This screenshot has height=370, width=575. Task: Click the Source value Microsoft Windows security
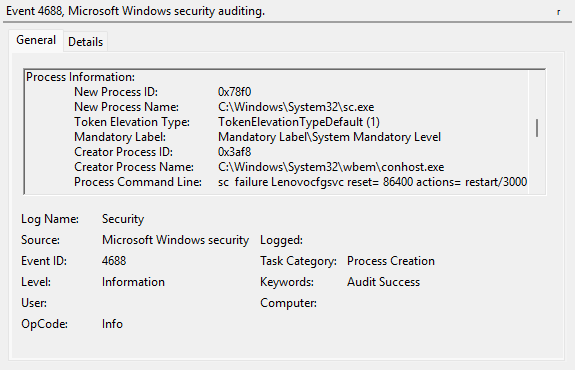(175, 240)
